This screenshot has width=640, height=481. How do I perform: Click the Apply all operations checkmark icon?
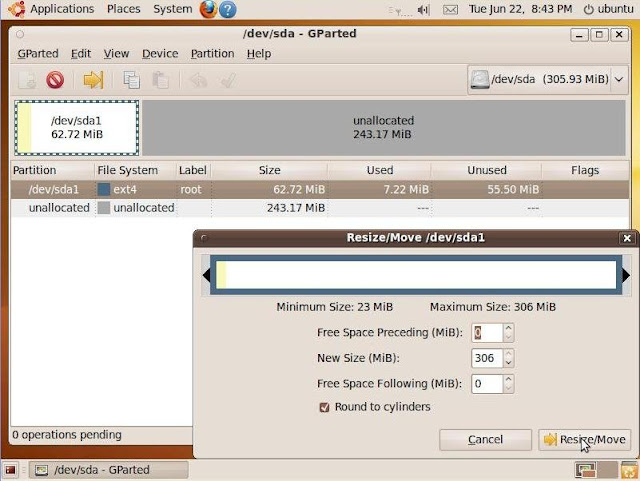pyautogui.click(x=227, y=80)
